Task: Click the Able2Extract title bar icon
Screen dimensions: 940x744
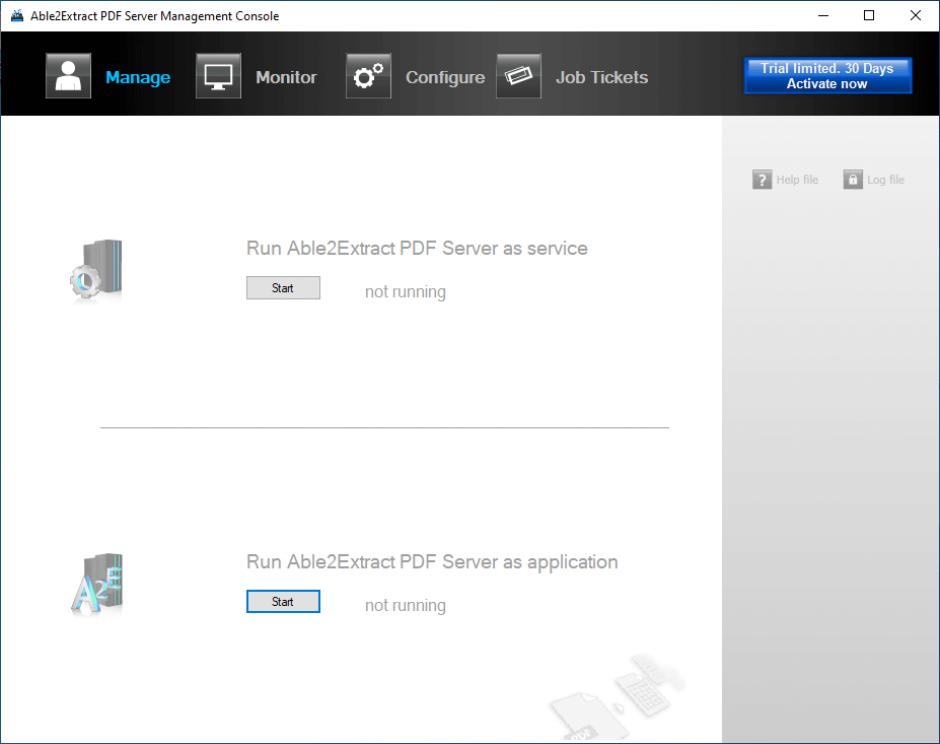Action: point(16,16)
